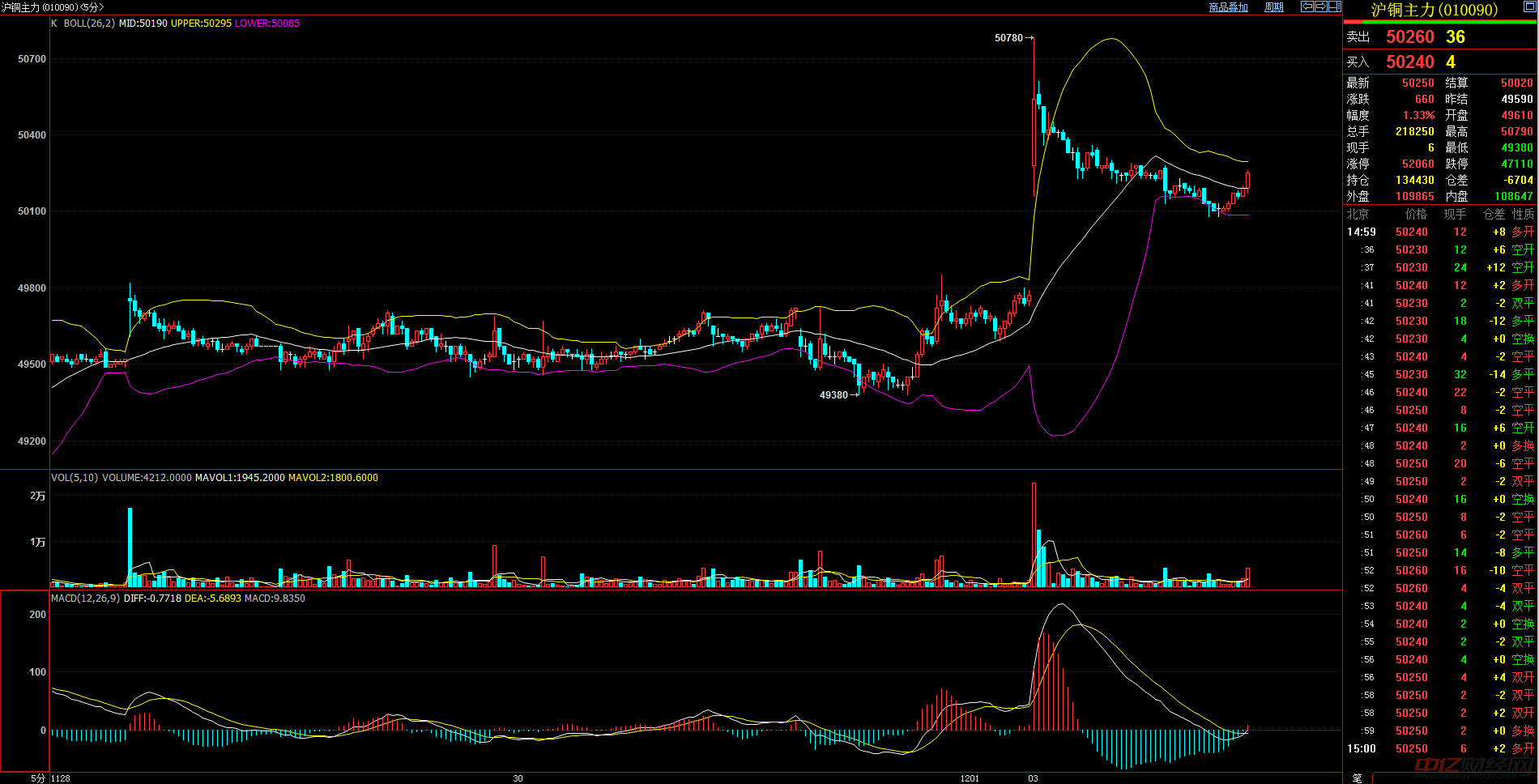Open the 商品叠加 overlay link
The height and width of the screenshot is (784, 1539).
coord(1228,7)
